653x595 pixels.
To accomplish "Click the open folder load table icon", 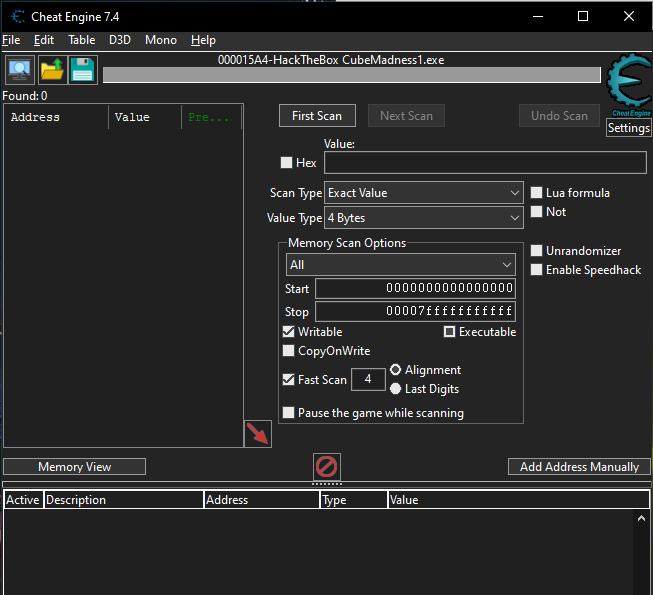I will coord(52,70).
